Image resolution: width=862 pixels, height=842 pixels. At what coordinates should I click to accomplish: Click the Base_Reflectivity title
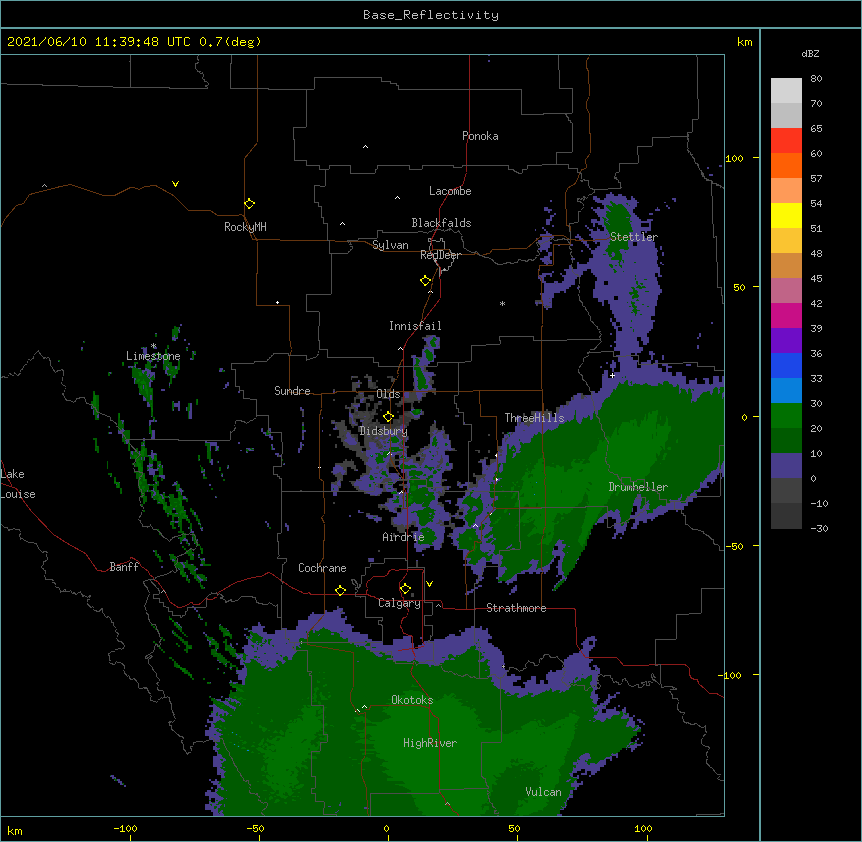(431, 15)
